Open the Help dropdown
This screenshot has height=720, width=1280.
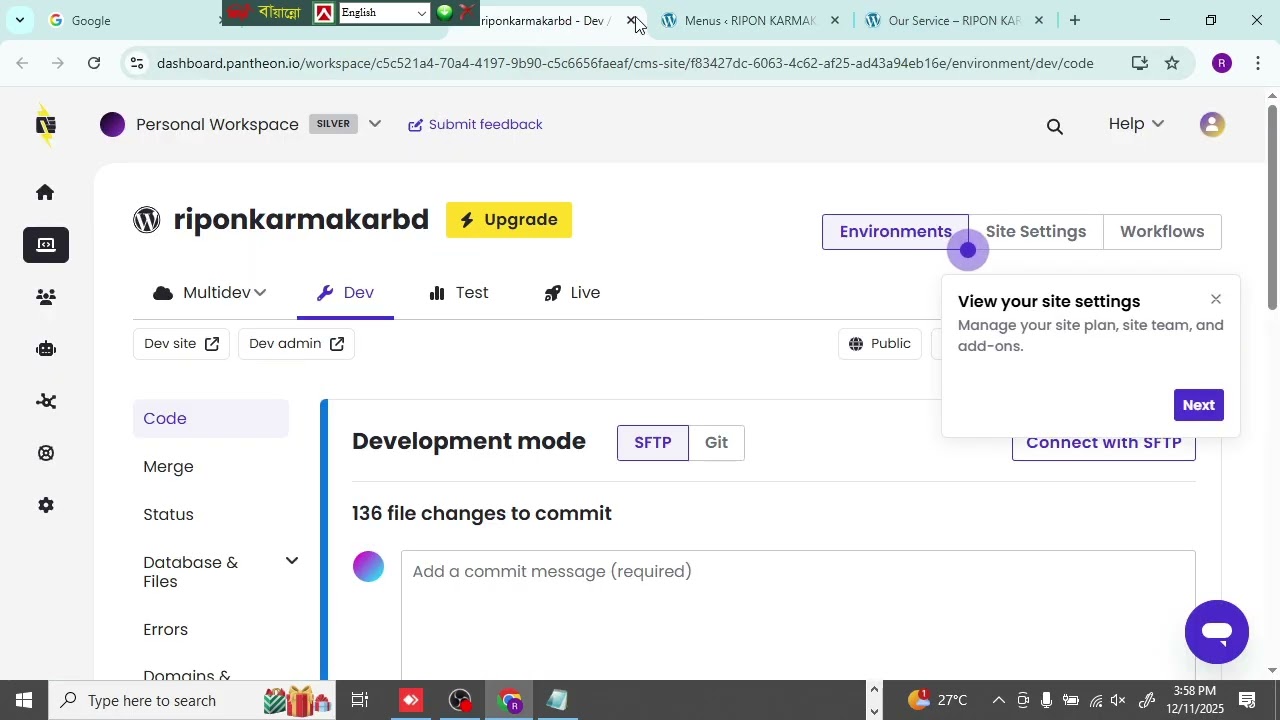(x=1136, y=124)
